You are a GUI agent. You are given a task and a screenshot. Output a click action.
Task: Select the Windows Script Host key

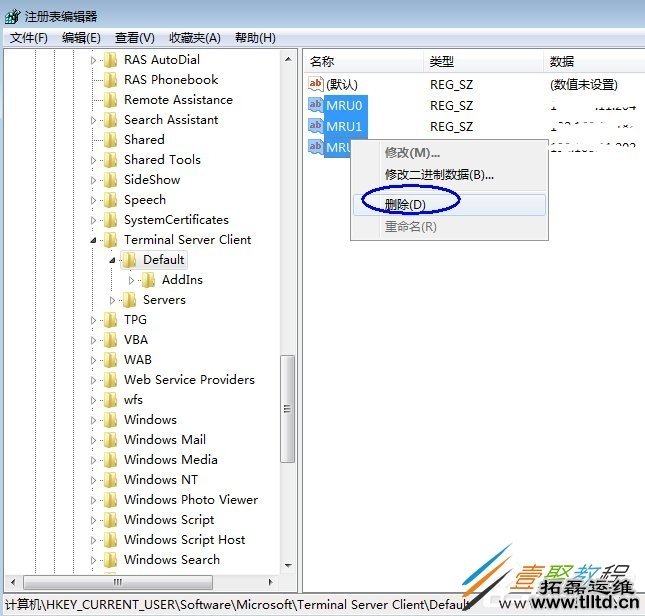click(x=184, y=540)
